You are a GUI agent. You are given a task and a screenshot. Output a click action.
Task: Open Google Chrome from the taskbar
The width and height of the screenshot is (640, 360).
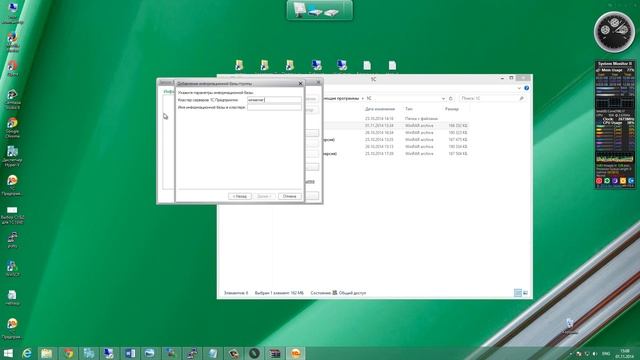click(69, 353)
